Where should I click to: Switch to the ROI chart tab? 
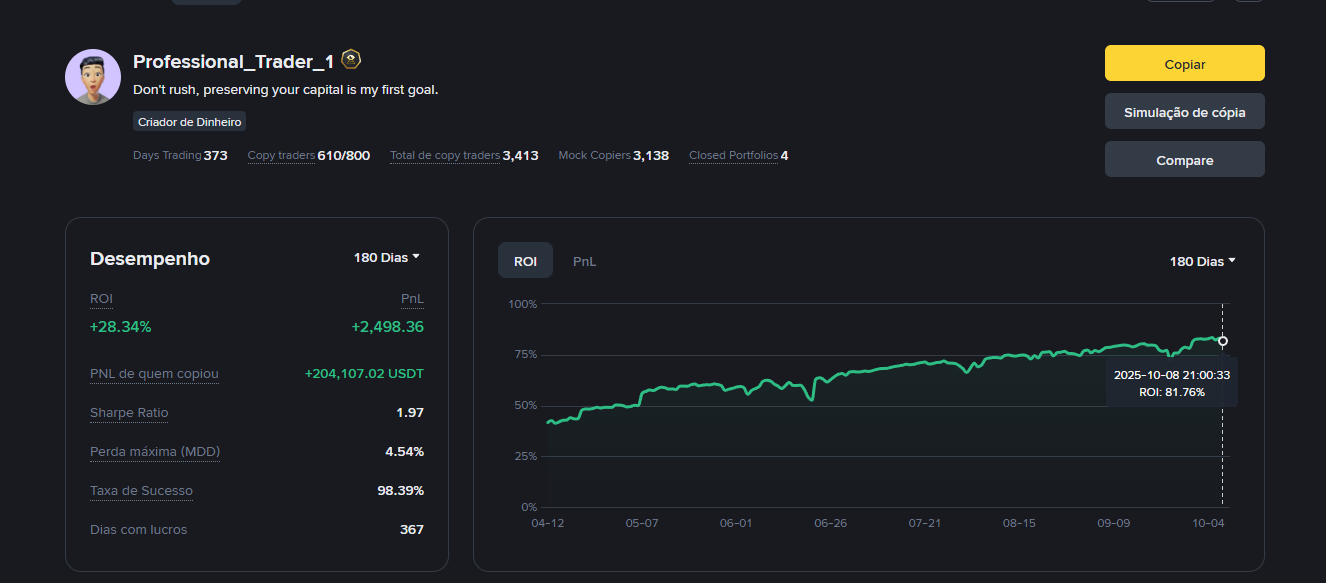click(525, 261)
